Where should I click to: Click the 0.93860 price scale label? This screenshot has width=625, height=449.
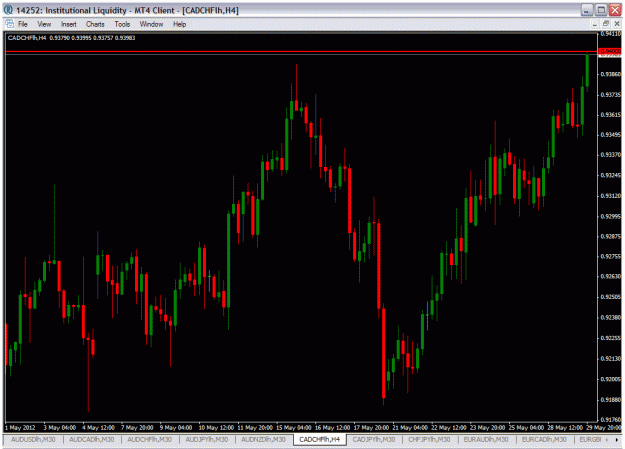(x=610, y=74)
